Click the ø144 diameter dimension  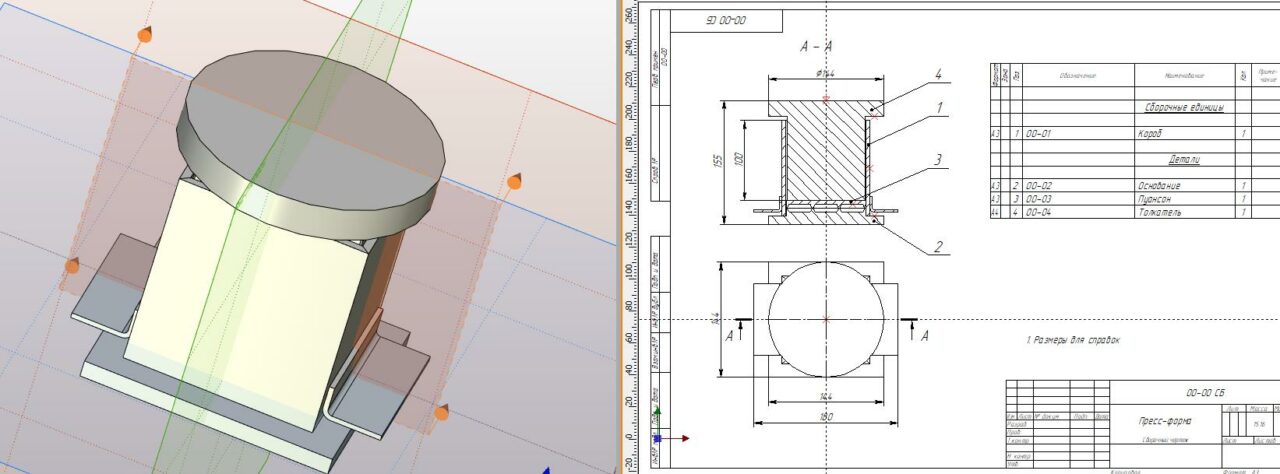pyautogui.click(x=825, y=74)
